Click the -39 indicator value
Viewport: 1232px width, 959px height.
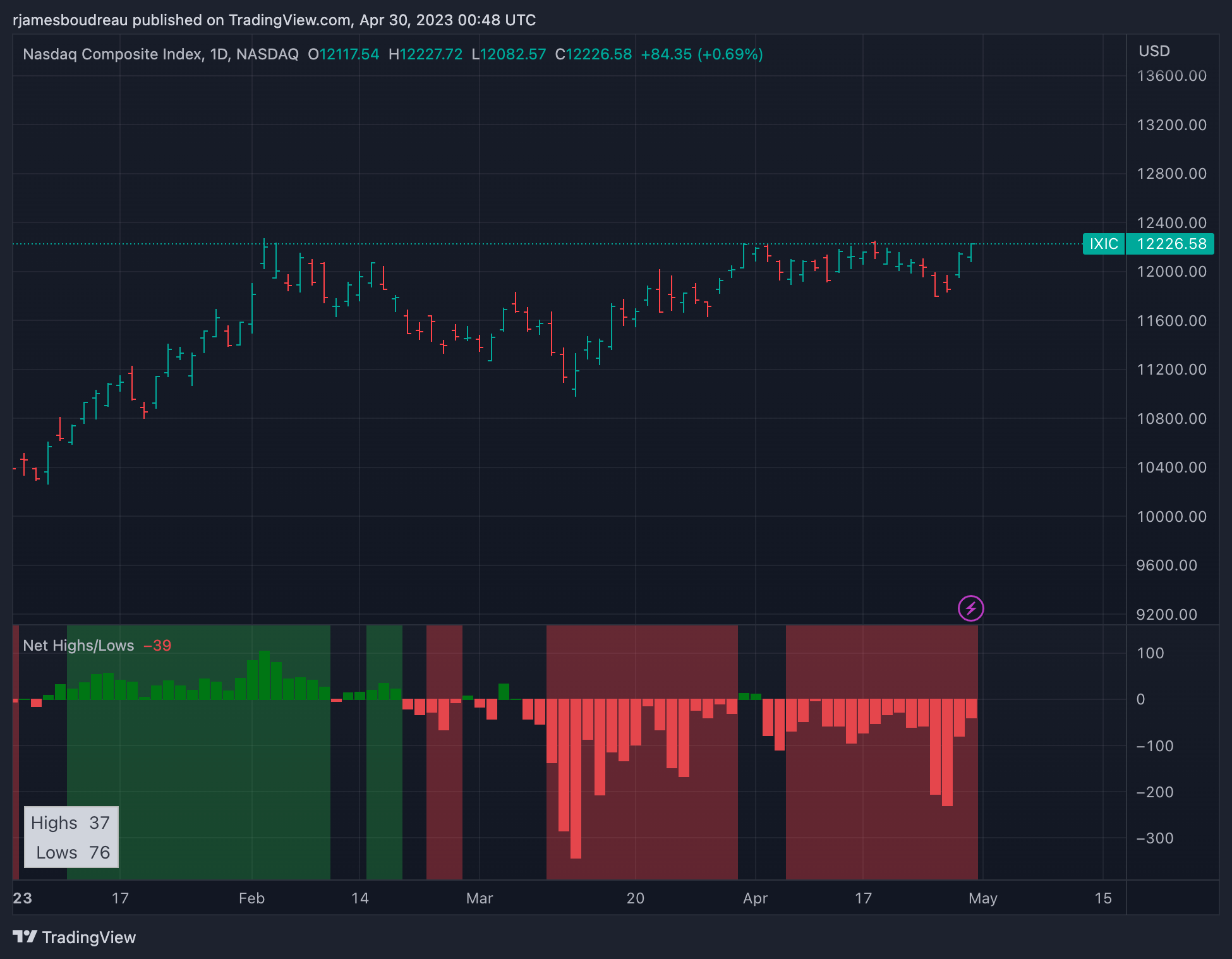(157, 646)
